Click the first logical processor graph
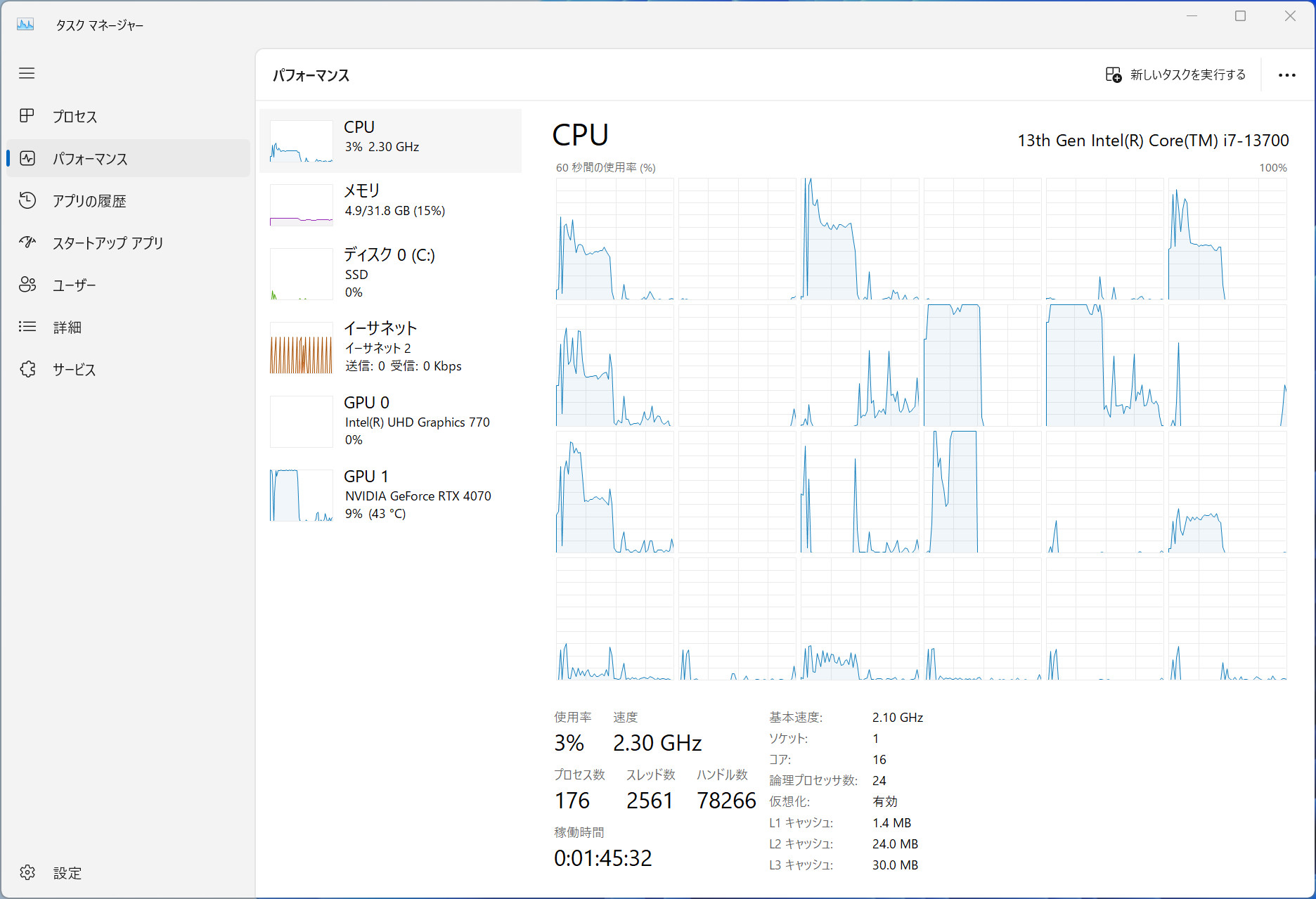This screenshot has height=899, width=1316. click(x=614, y=239)
